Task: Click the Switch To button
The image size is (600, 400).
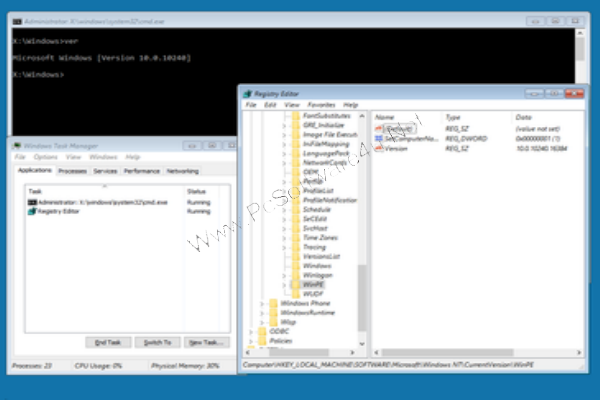Action: click(157, 342)
